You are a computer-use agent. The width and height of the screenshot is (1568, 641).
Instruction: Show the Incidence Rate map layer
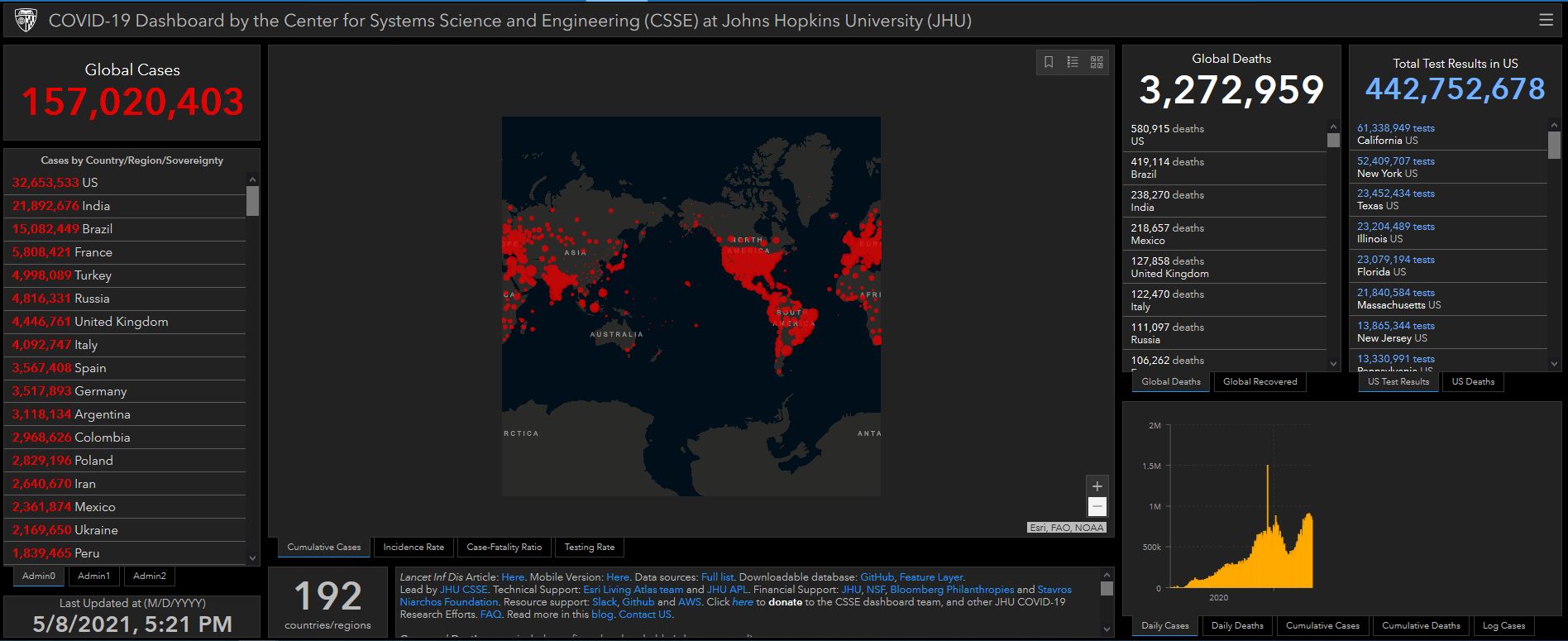click(414, 547)
